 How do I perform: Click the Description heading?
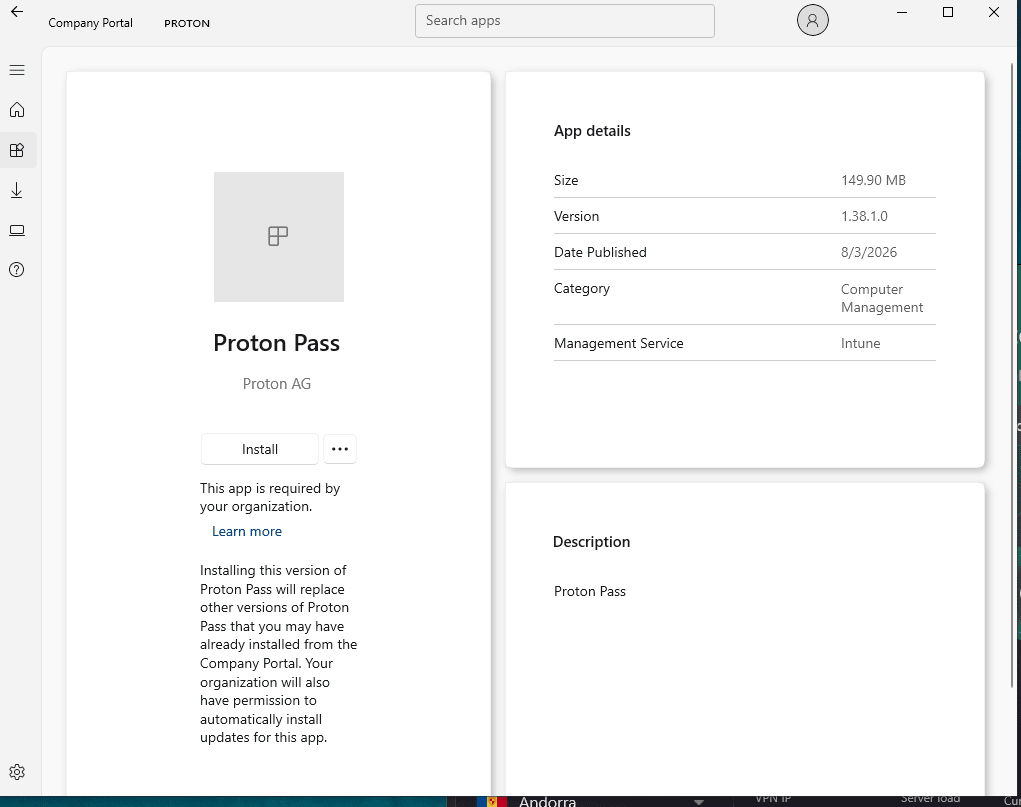tap(591, 542)
